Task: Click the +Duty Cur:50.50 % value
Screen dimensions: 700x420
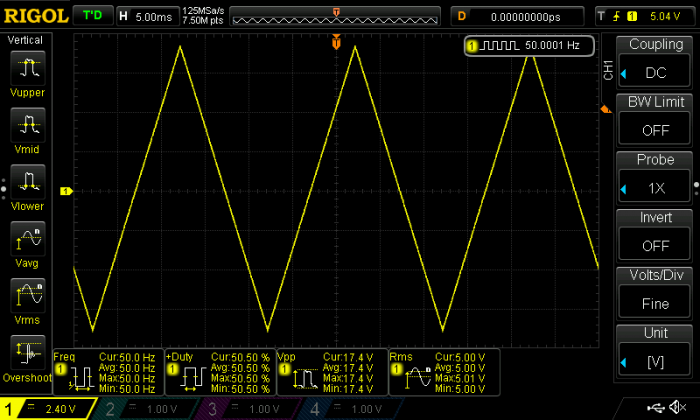Action: (x=240, y=358)
